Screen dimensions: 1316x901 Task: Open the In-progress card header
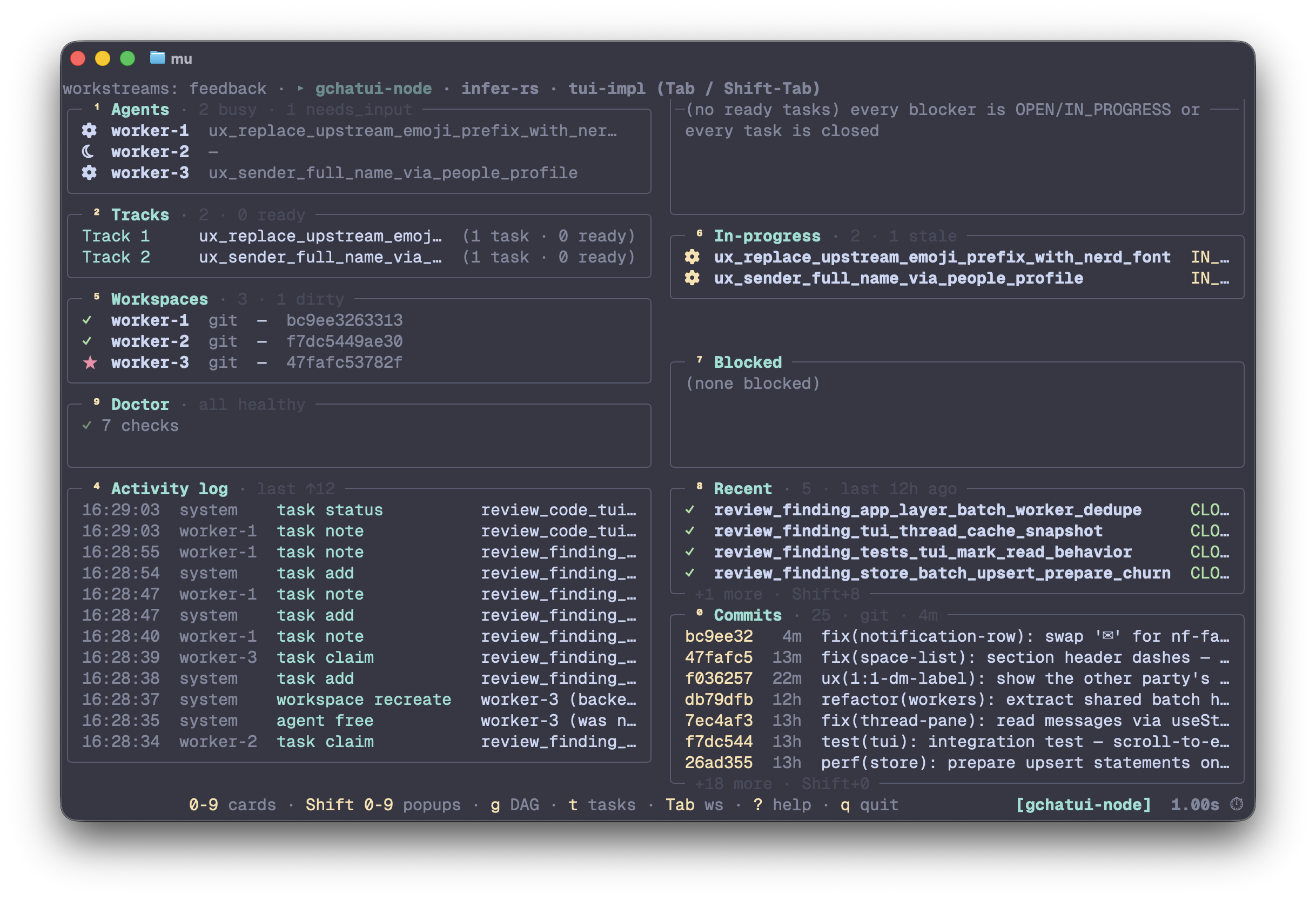click(x=767, y=236)
